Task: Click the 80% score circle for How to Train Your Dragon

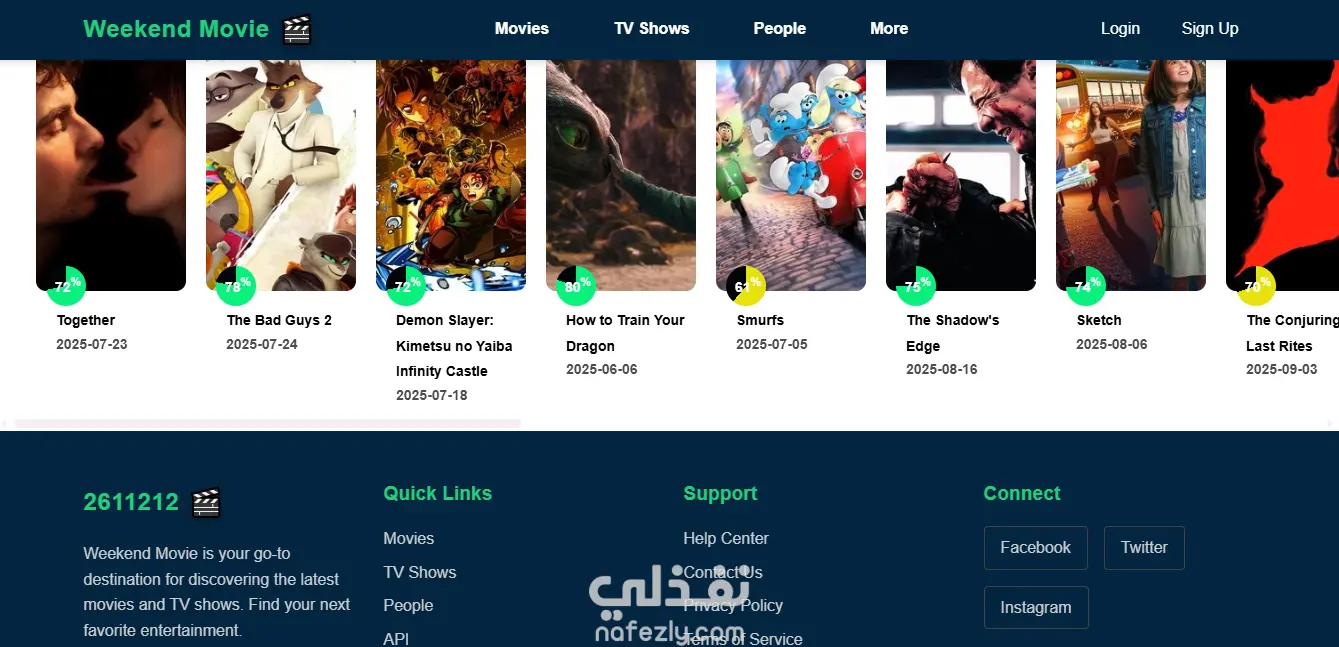Action: pyautogui.click(x=576, y=285)
